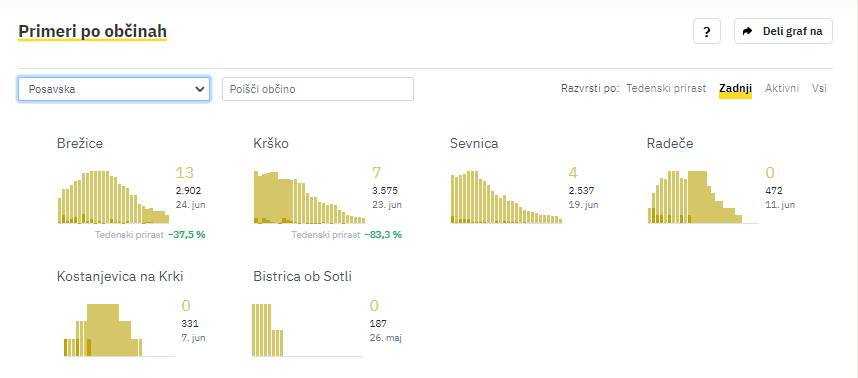Select the Sevnica chart thumbnail
Screen dimensions: 858x378
tap(506, 197)
